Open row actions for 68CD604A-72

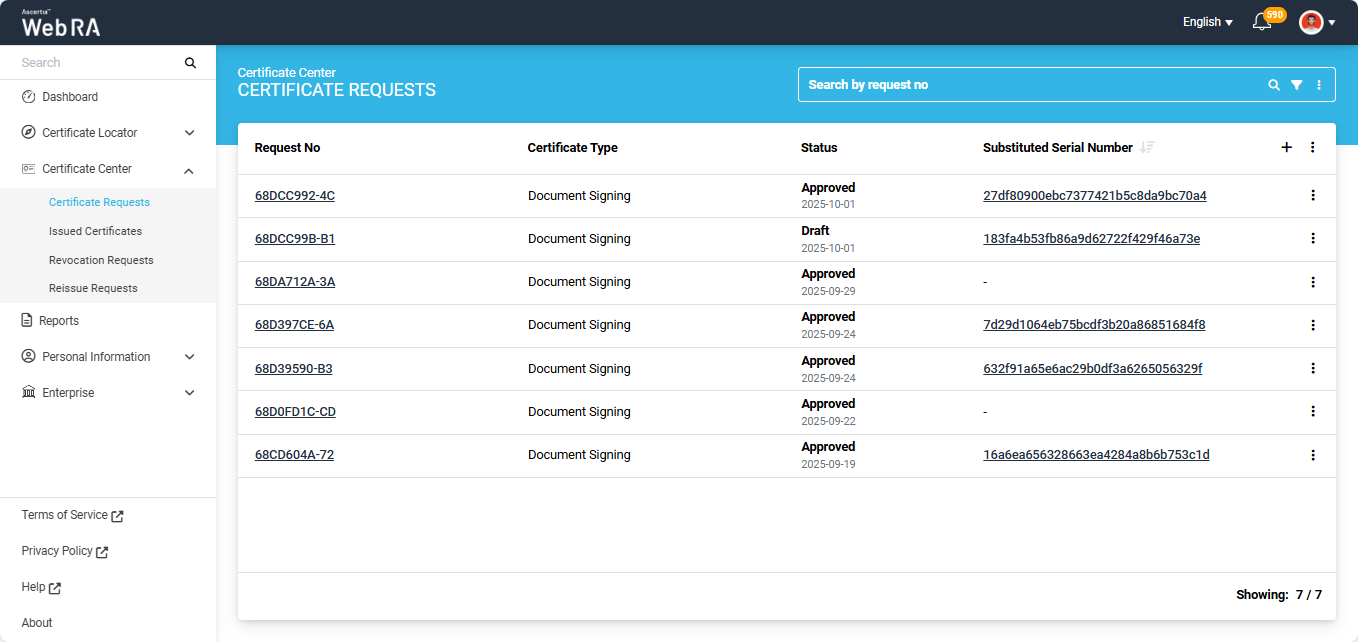tap(1313, 455)
